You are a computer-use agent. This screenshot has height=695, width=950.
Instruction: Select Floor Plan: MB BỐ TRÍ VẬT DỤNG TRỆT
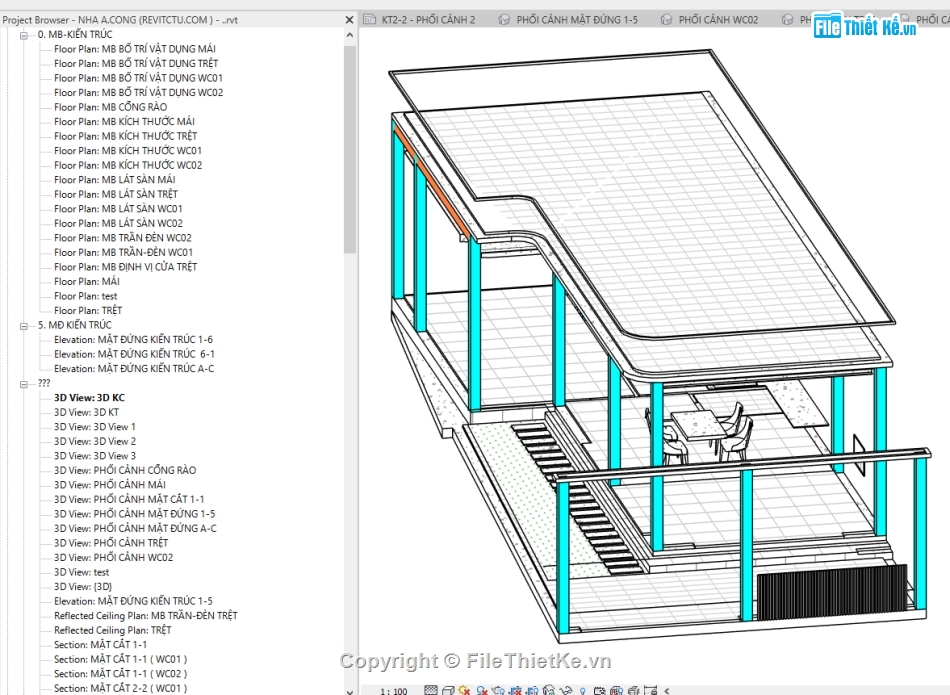(x=136, y=63)
